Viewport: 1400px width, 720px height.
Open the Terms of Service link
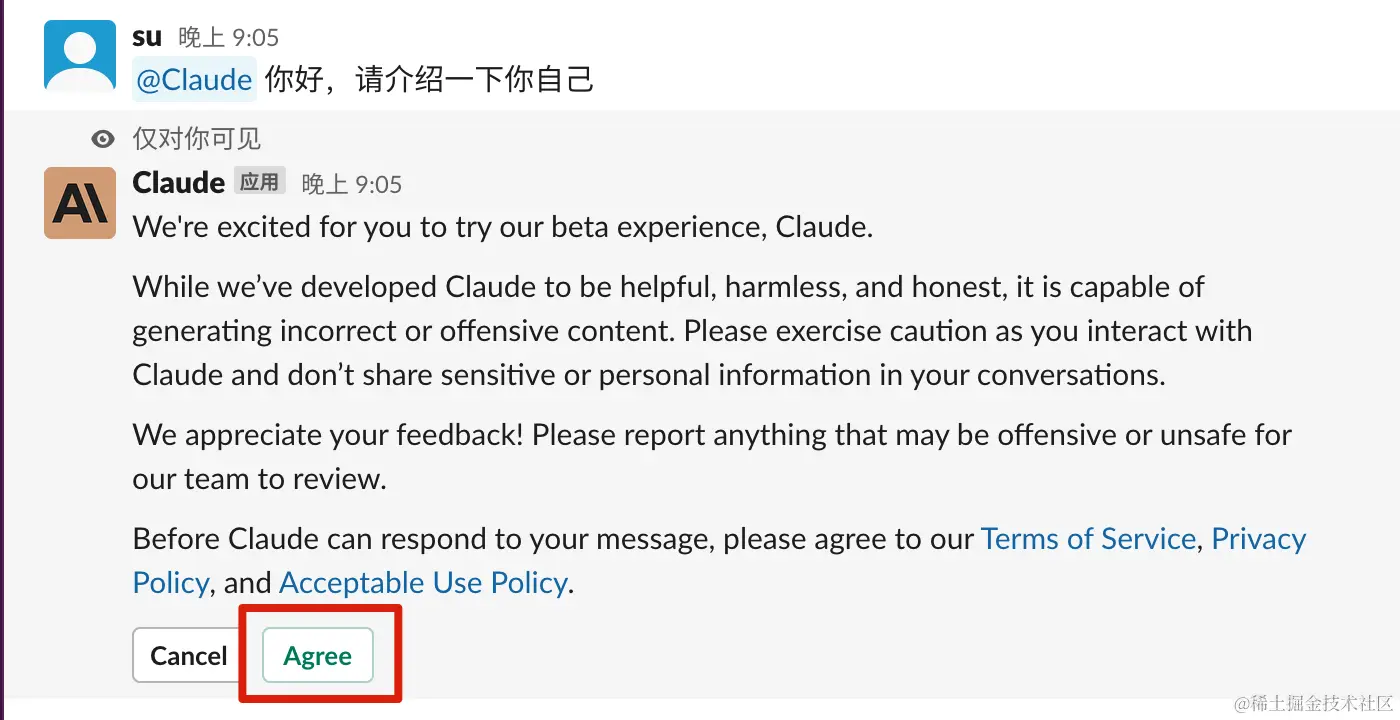coord(1088,539)
